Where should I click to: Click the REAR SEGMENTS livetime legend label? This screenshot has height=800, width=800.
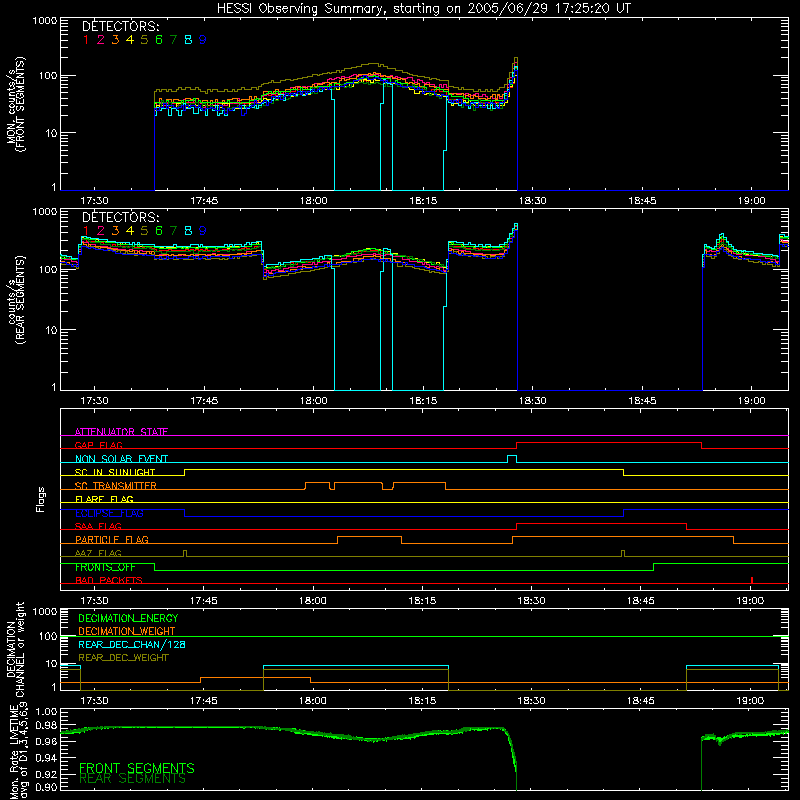pyautogui.click(x=133, y=779)
